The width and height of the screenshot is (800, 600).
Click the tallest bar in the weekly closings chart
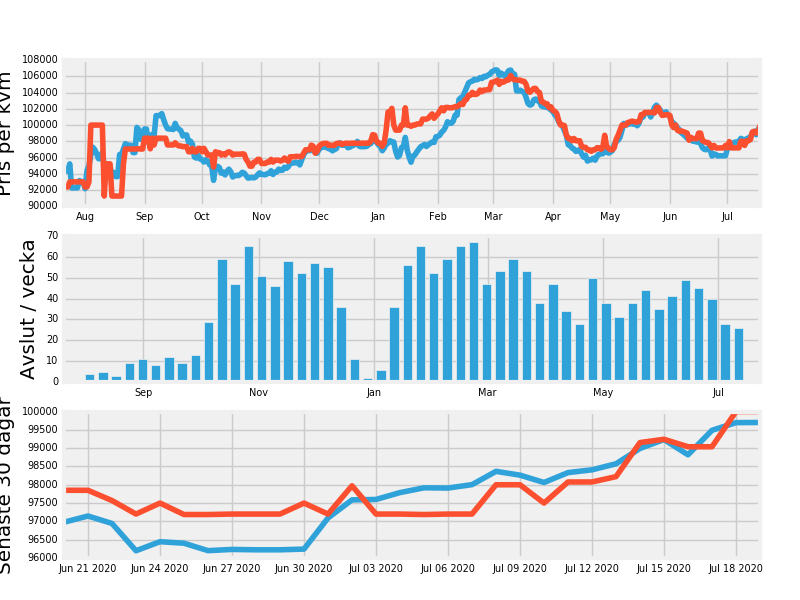point(474,311)
